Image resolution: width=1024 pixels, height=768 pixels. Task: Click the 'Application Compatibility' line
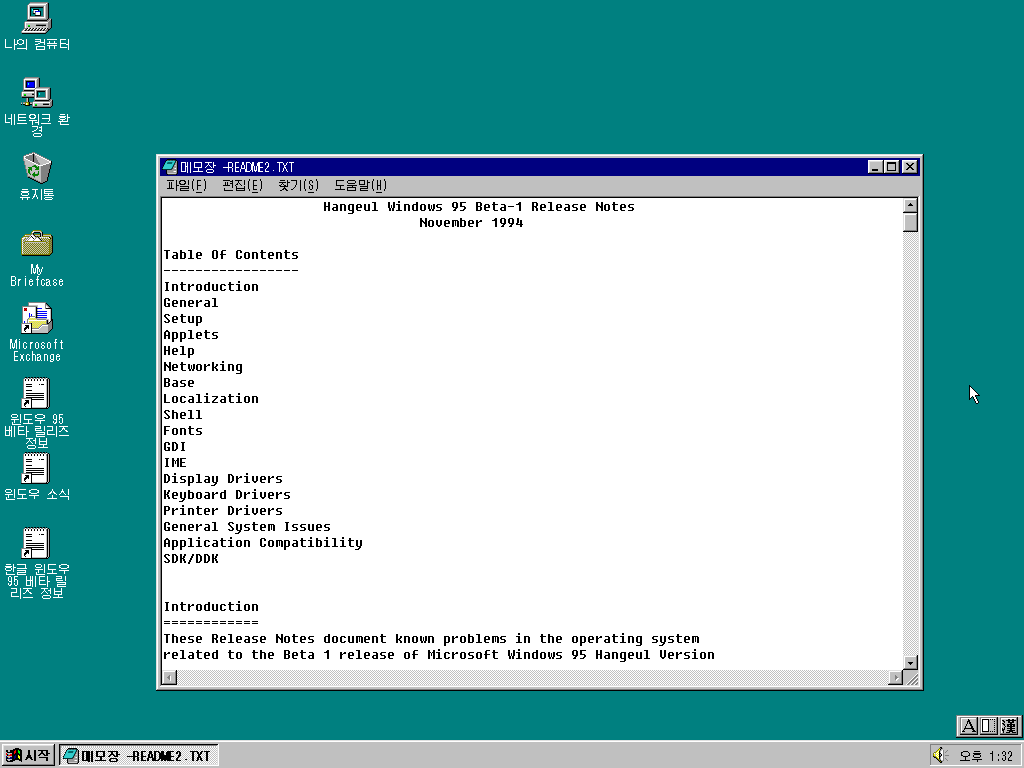click(x=263, y=543)
